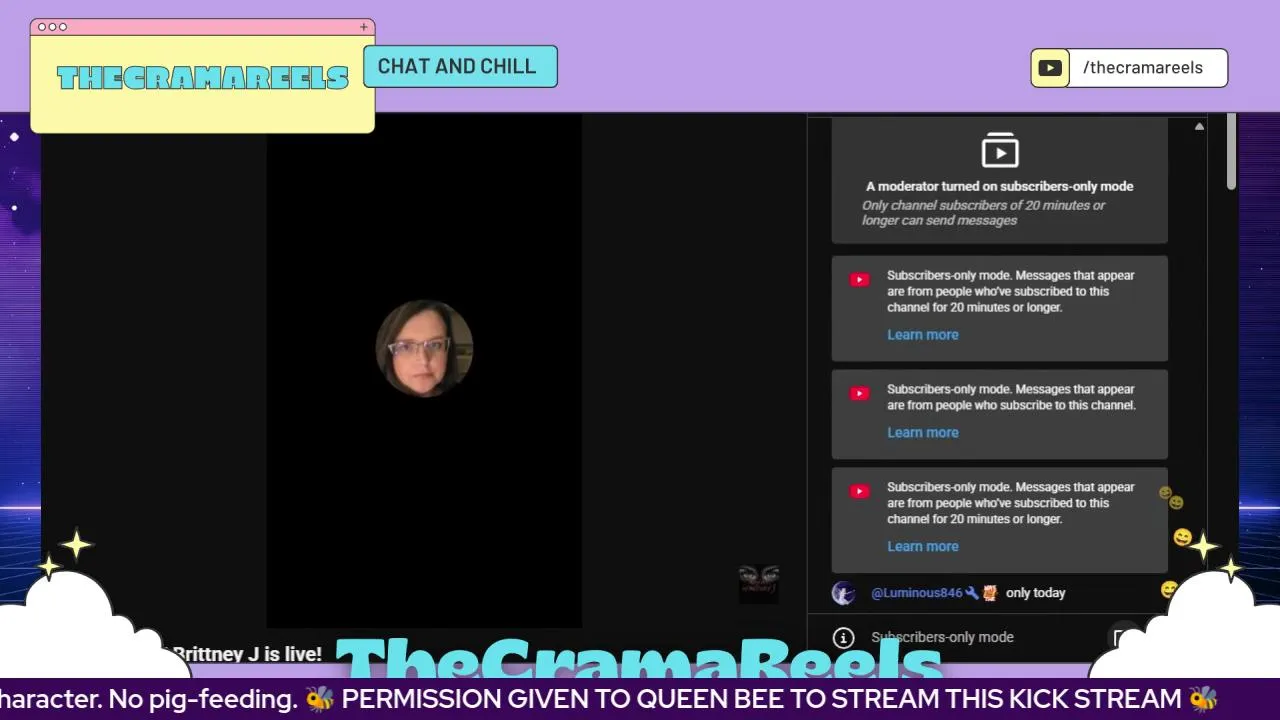
Task: Click the 'only today' chat message
Action: pos(1035,593)
